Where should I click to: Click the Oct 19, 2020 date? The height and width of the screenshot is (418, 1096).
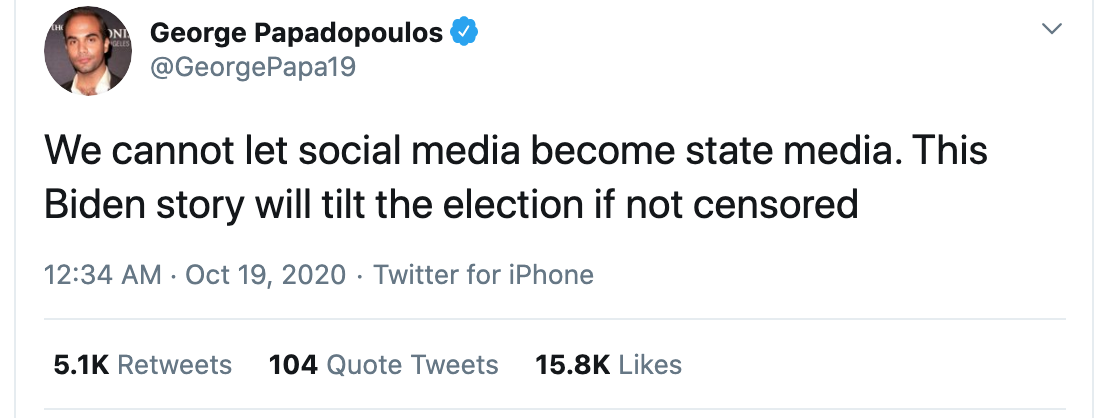pyautogui.click(x=266, y=275)
